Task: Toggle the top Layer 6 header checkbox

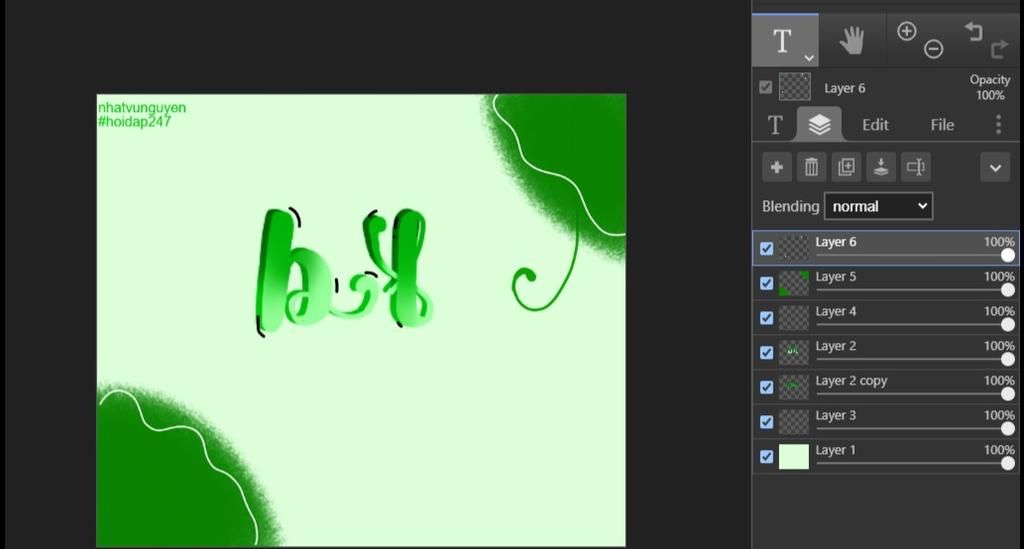Action: click(x=765, y=87)
